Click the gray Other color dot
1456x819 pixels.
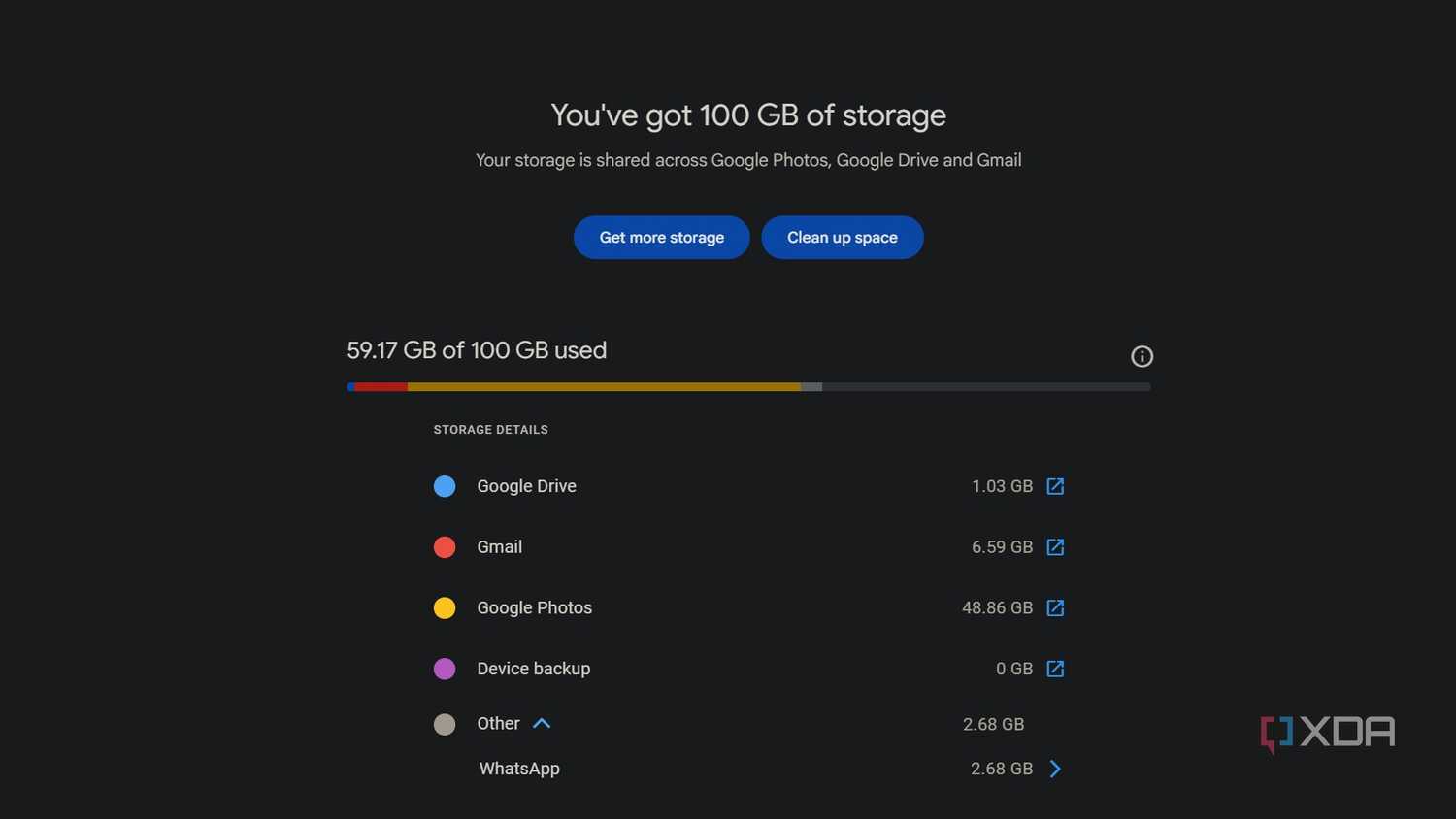click(x=445, y=724)
